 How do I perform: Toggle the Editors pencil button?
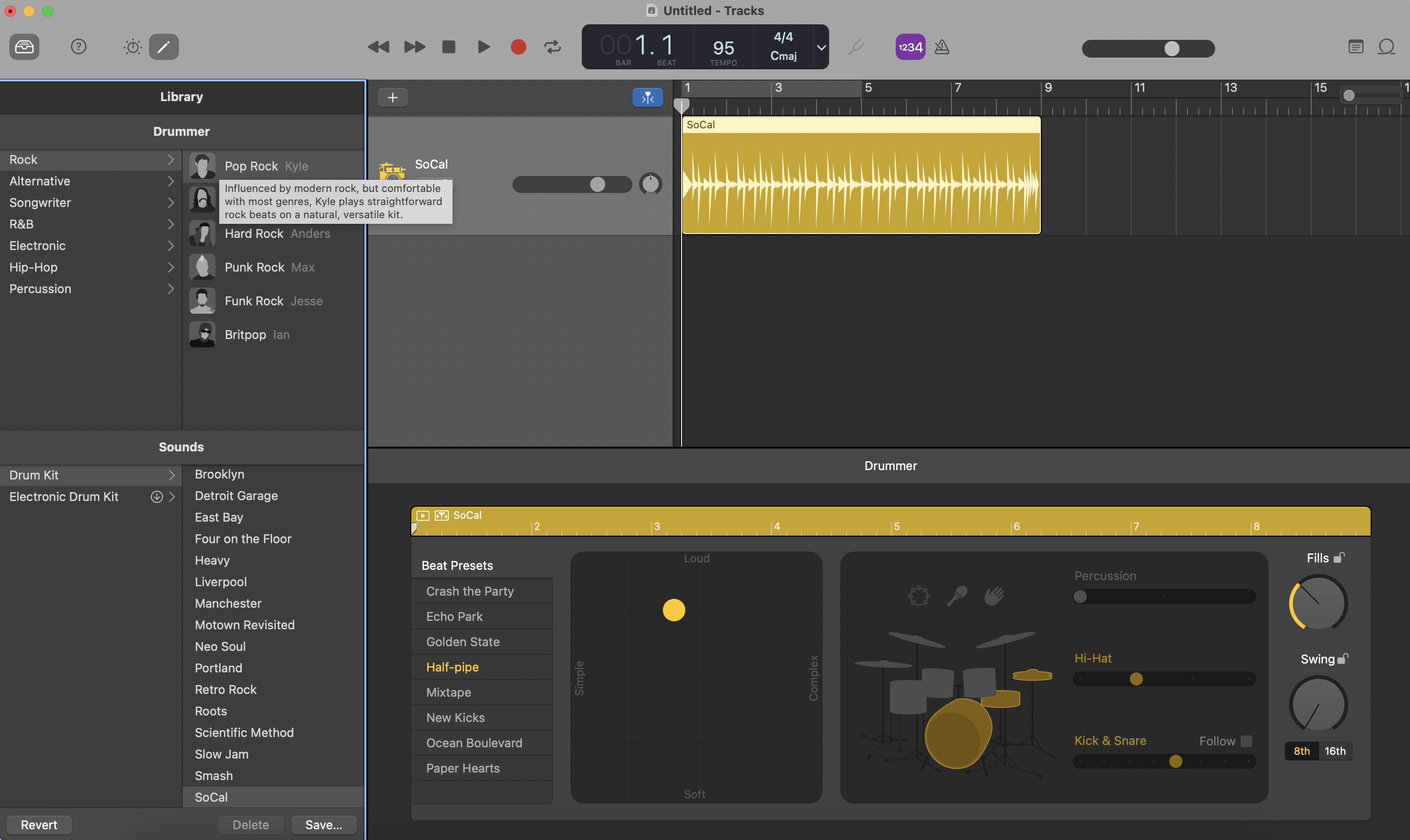(x=163, y=46)
